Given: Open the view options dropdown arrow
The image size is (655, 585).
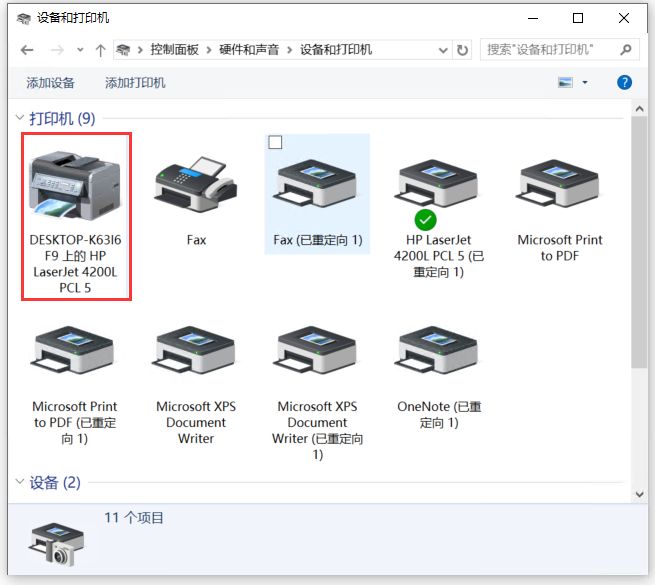Looking at the screenshot, I should pos(585,82).
